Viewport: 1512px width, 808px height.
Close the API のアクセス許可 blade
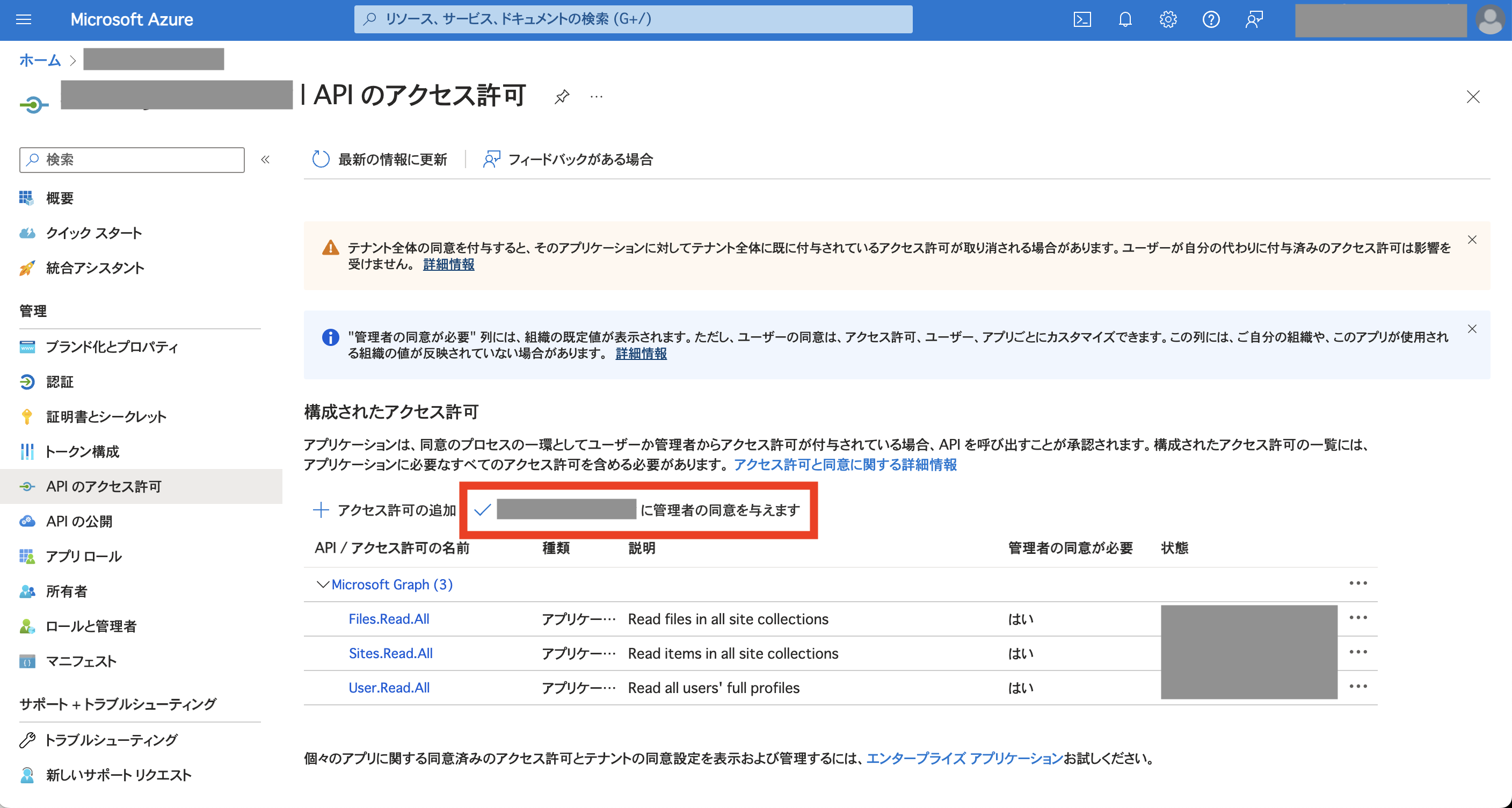pos(1473,96)
